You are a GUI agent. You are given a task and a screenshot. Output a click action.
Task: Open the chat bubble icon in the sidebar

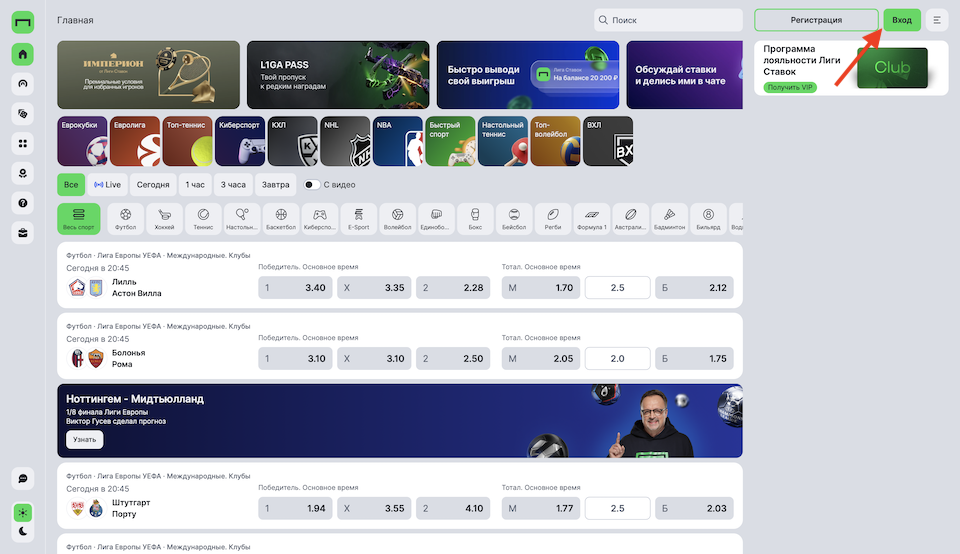pos(23,479)
